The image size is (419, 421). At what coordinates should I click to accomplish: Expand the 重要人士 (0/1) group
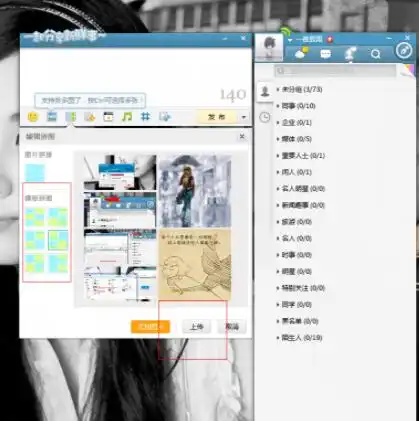[x=300, y=156]
